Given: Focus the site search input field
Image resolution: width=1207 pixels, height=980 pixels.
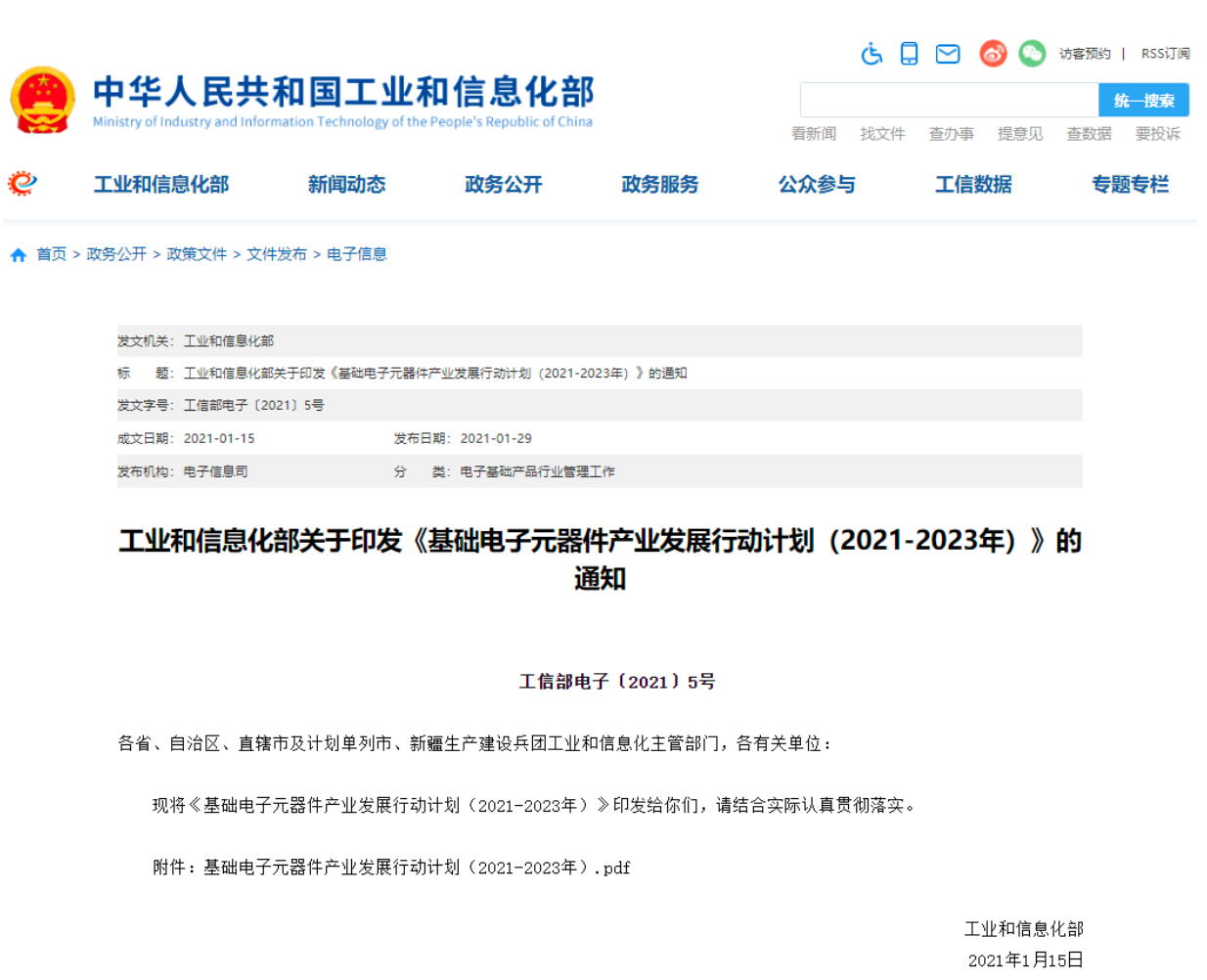Looking at the screenshot, I should [x=949, y=100].
